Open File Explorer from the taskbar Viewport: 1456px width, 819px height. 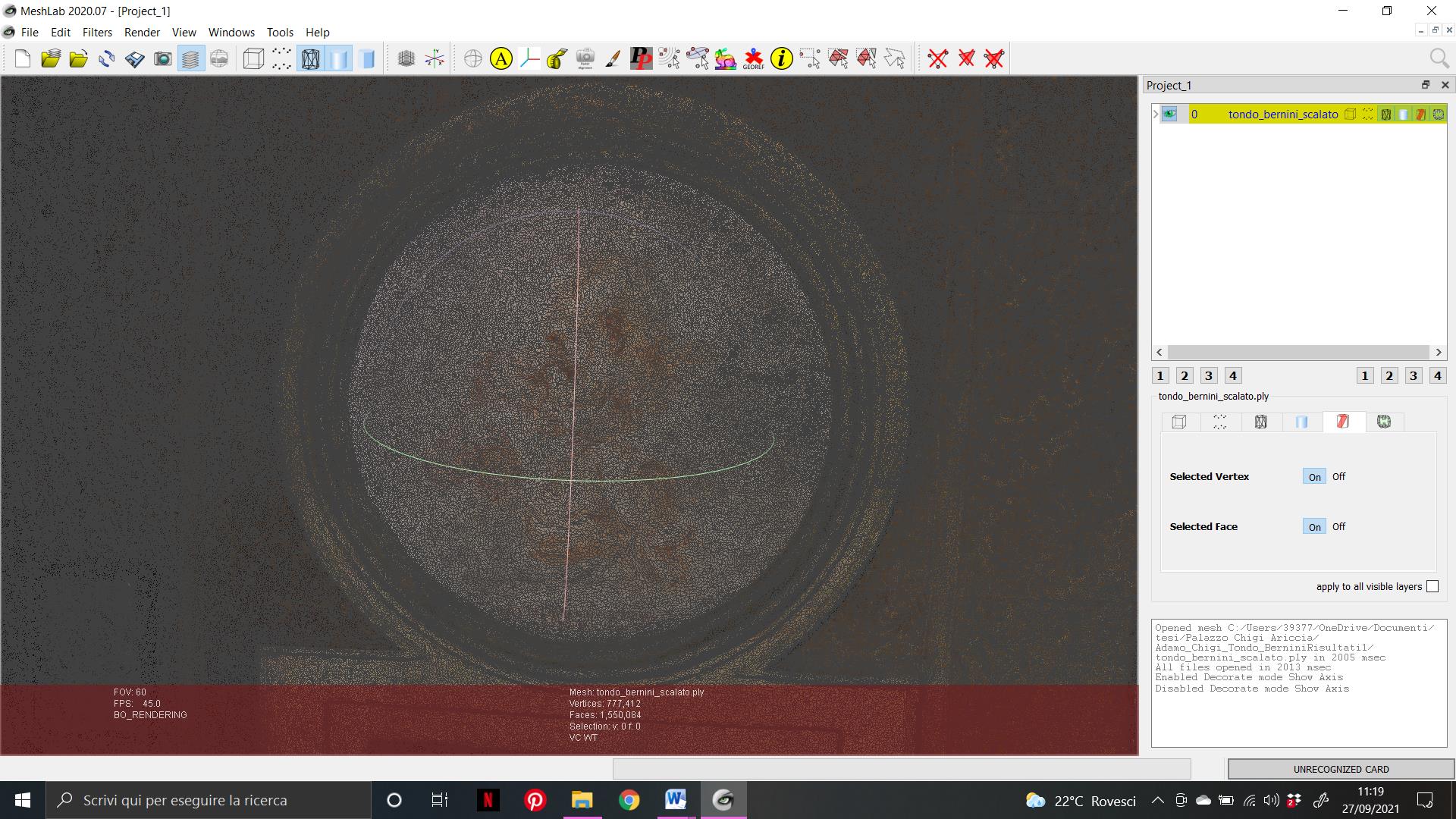pyautogui.click(x=582, y=800)
